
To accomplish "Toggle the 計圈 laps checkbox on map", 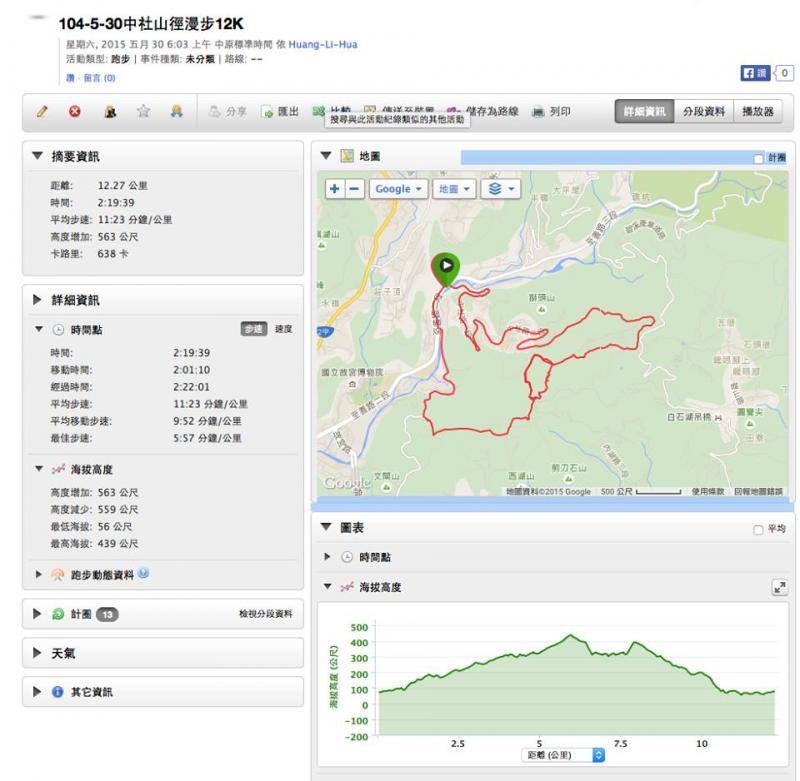I will pyautogui.click(x=758, y=159).
